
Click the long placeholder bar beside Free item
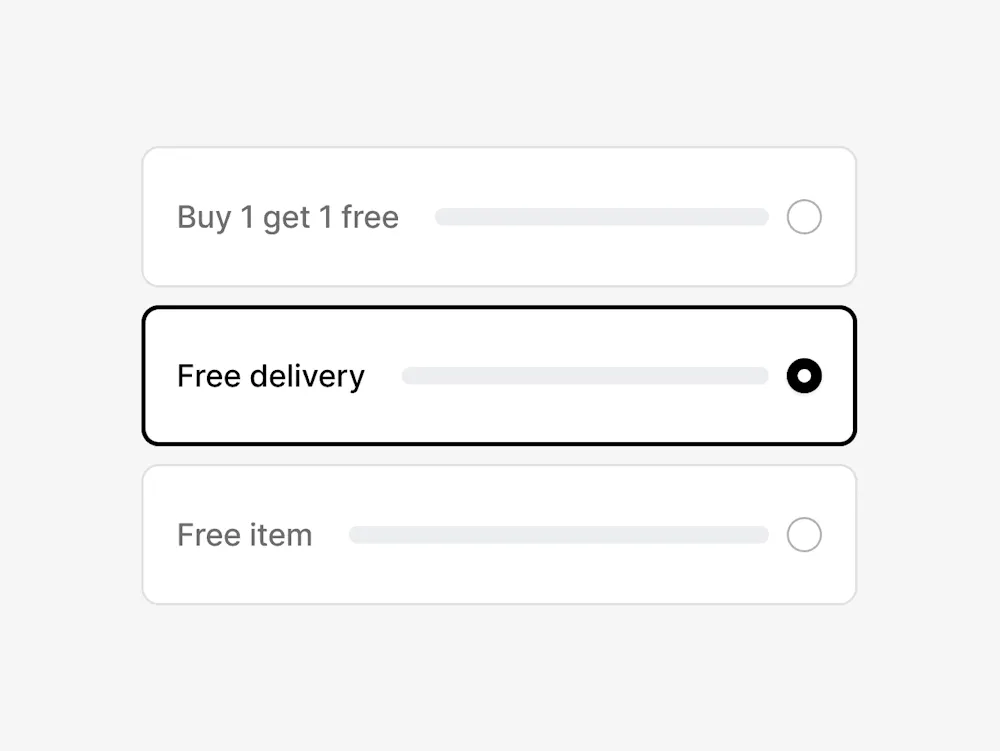[x=558, y=535]
